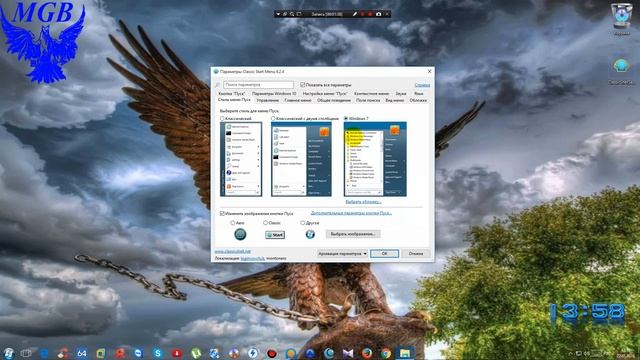Screen dimensions: 640x360
Task: Switch to the 'Звуки' tab
Action: (401, 93)
